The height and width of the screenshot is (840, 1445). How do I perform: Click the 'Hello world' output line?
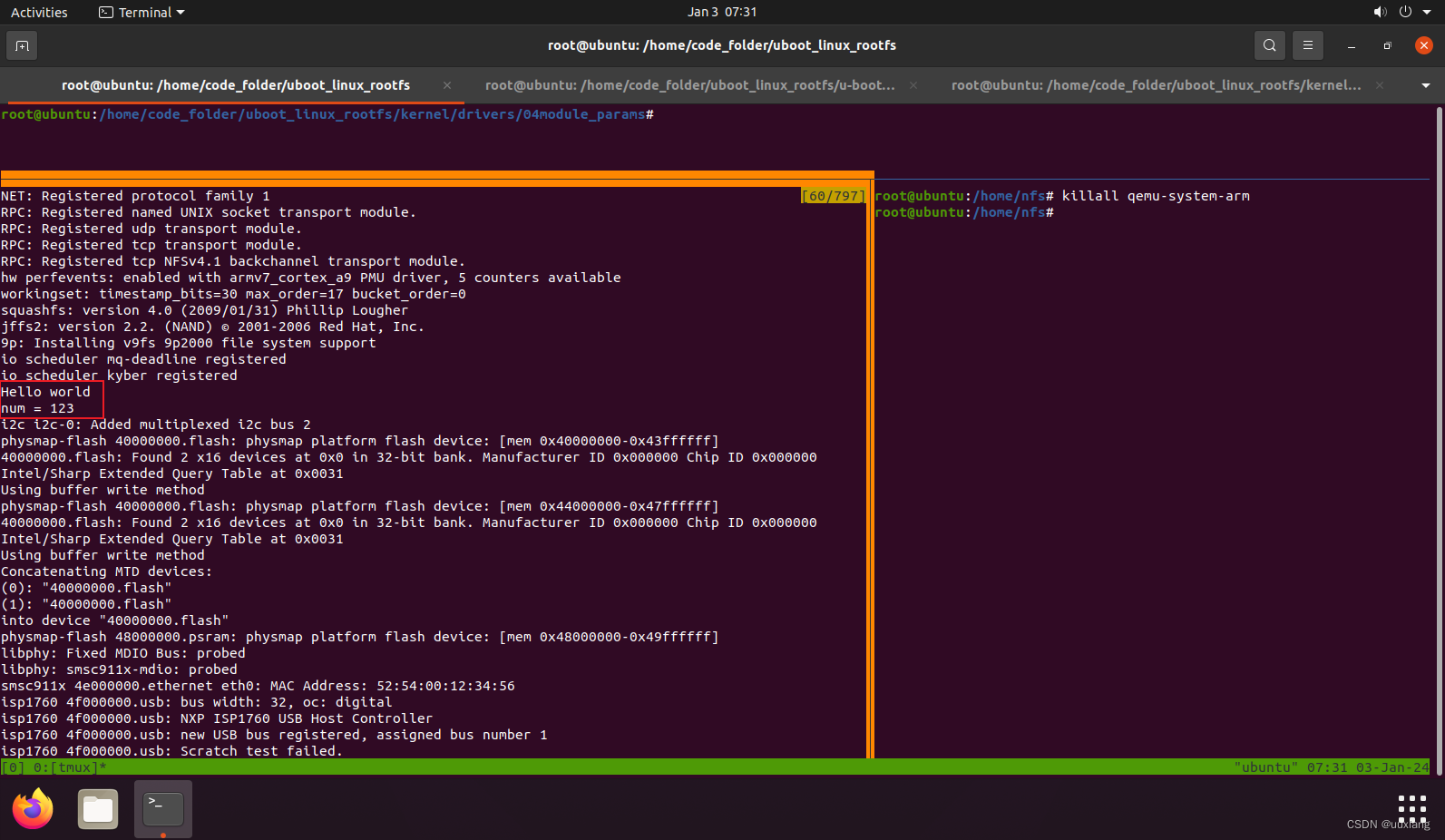(45, 392)
